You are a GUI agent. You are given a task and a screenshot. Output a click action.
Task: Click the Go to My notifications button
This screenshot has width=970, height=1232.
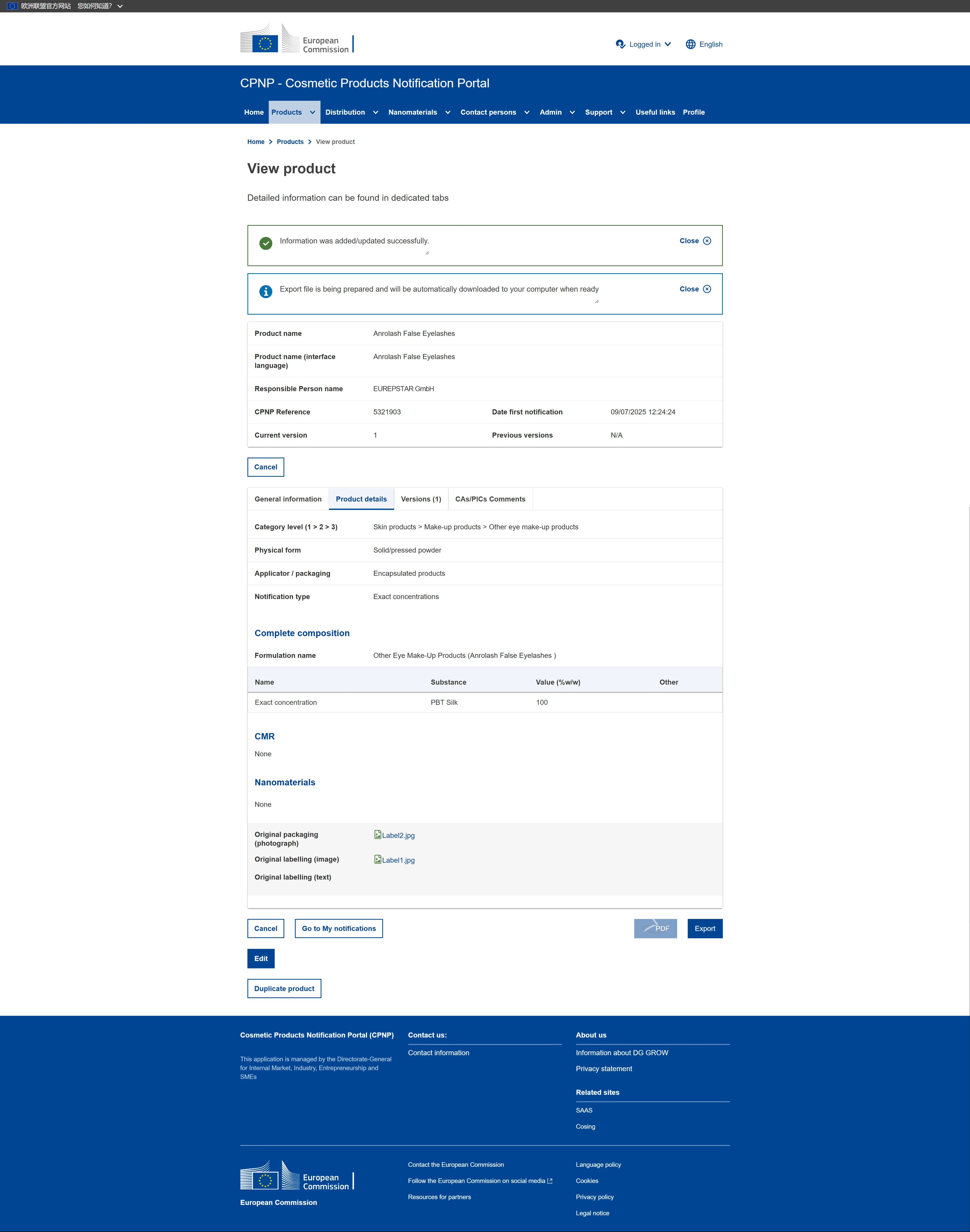[x=339, y=929]
